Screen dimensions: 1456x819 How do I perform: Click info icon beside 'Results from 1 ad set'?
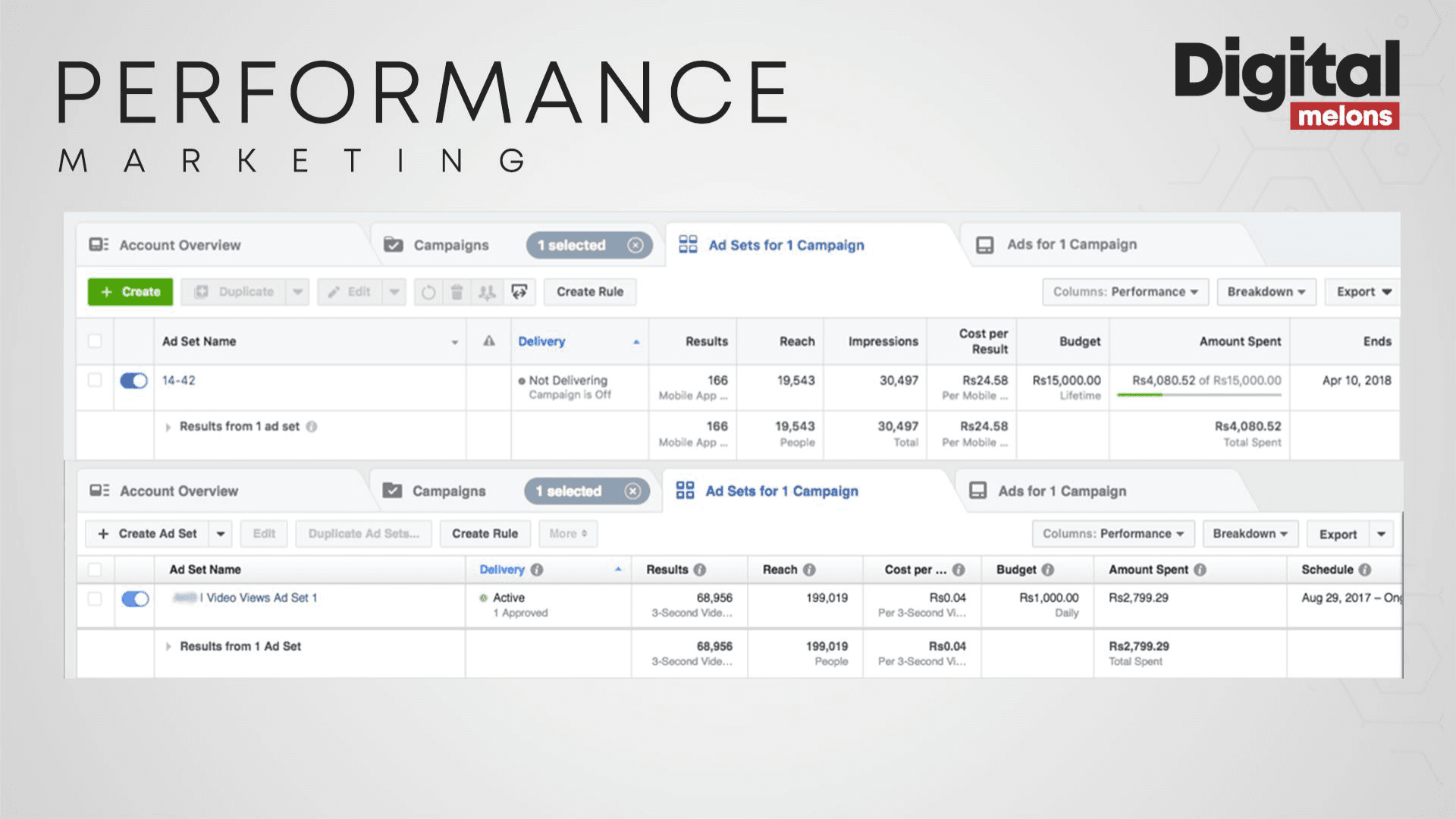pos(312,427)
